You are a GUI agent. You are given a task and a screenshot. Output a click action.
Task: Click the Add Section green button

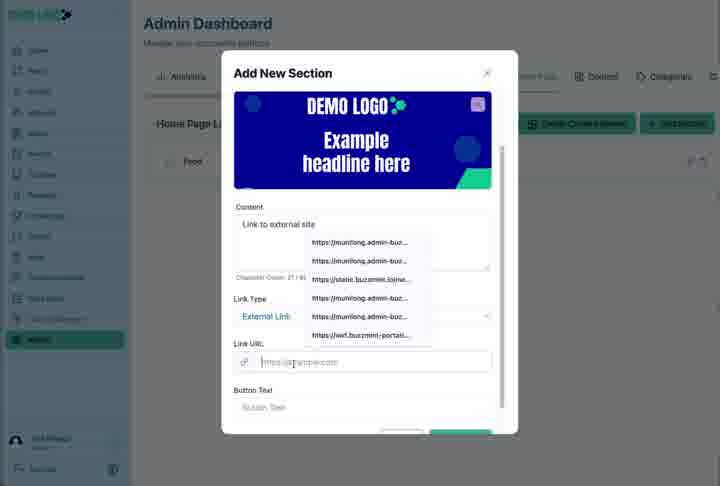tap(677, 124)
